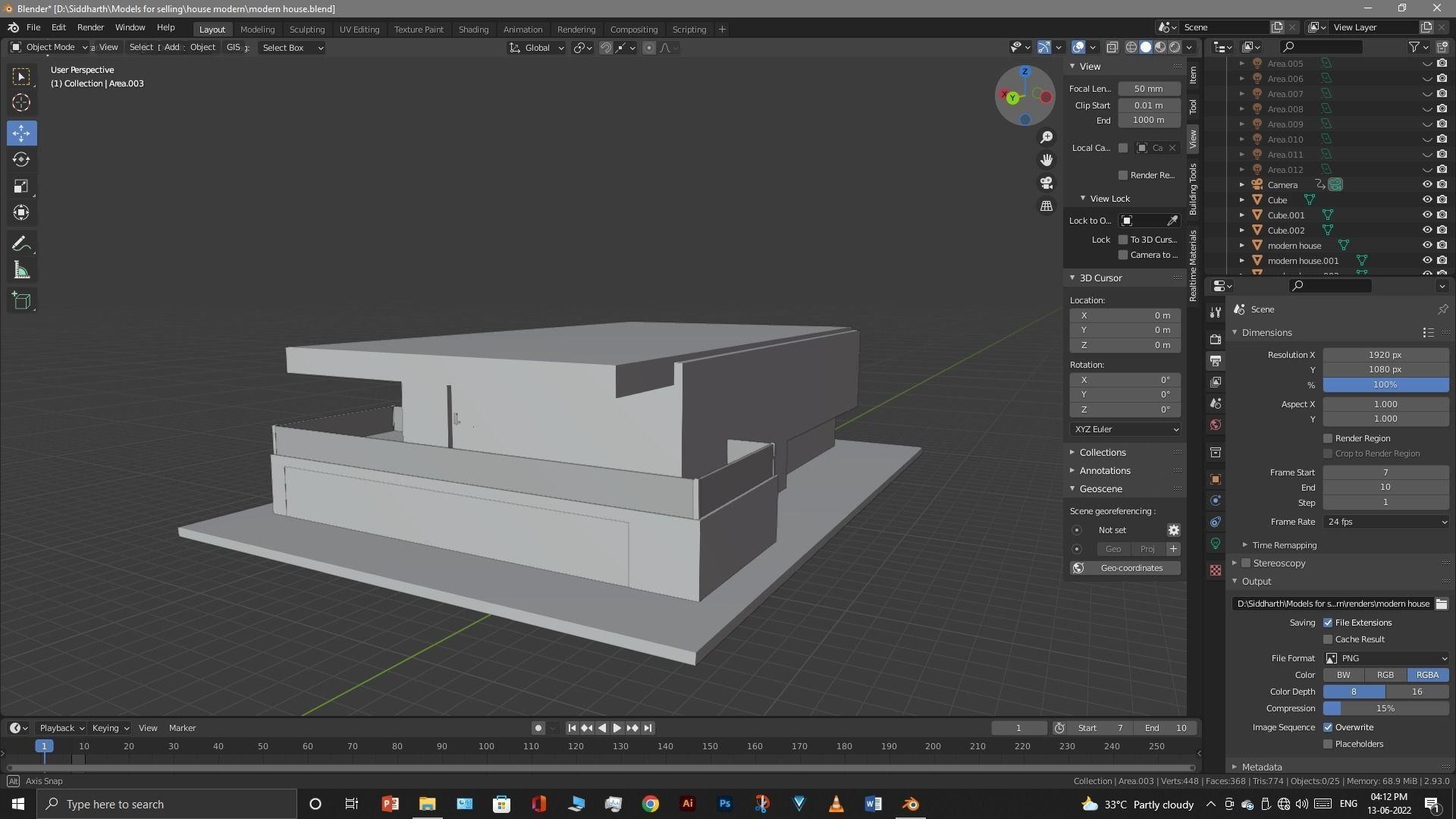The image size is (1456, 819).
Task: Select the Select Box tool
Action: click(x=21, y=77)
